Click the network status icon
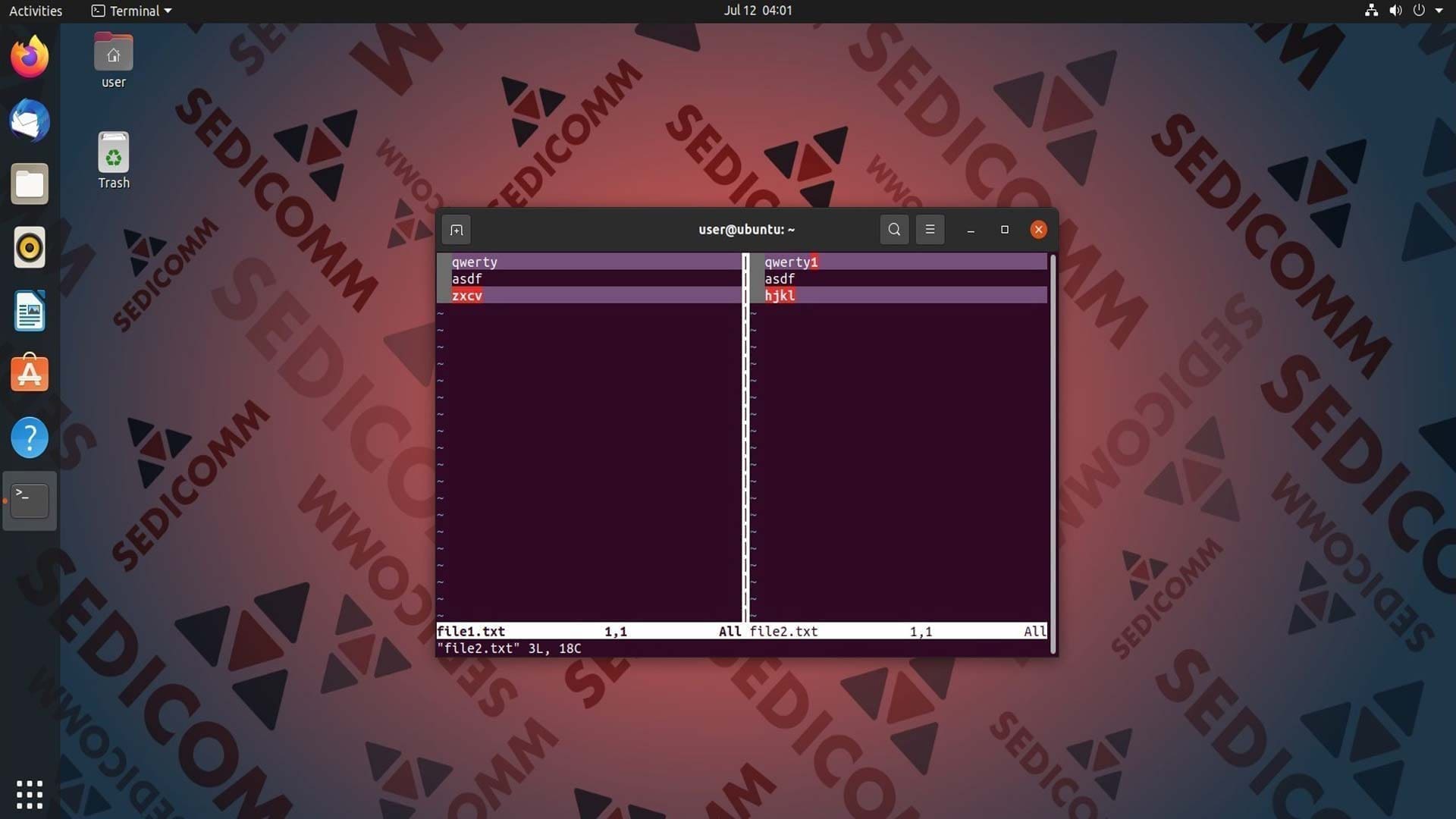Viewport: 1456px width, 819px height. point(1371,11)
